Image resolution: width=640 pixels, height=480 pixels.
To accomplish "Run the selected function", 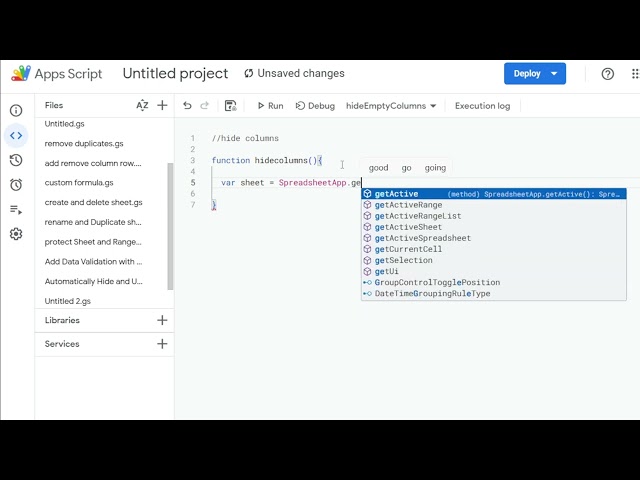I will (x=270, y=106).
